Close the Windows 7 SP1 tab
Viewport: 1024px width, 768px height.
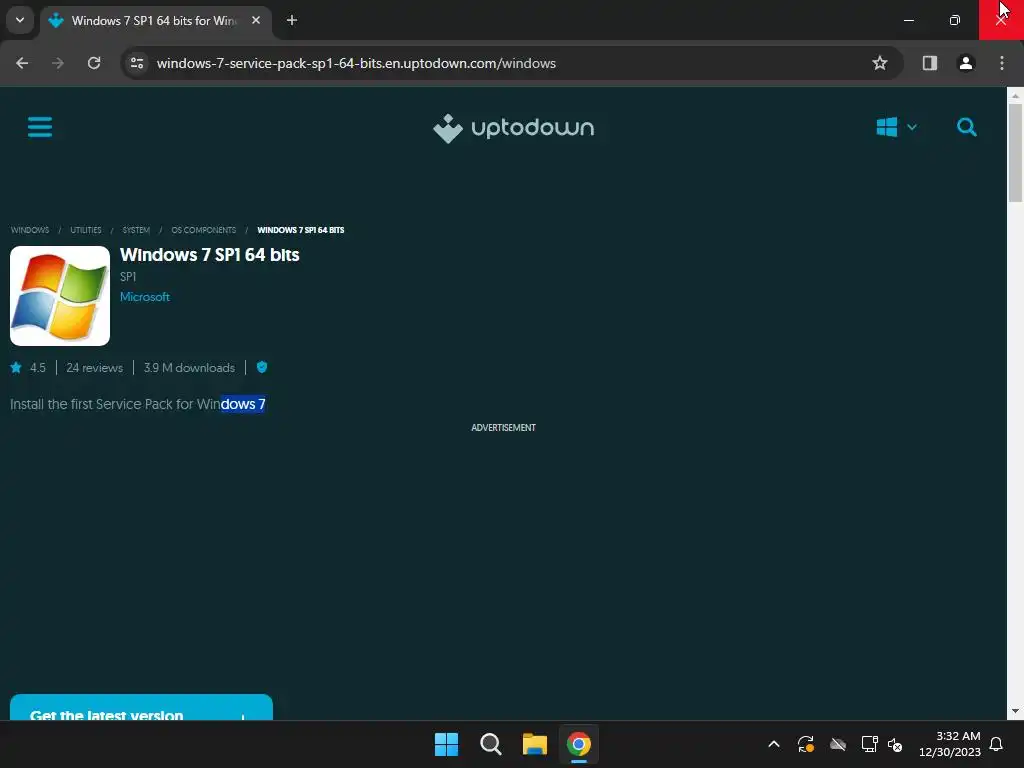click(256, 20)
